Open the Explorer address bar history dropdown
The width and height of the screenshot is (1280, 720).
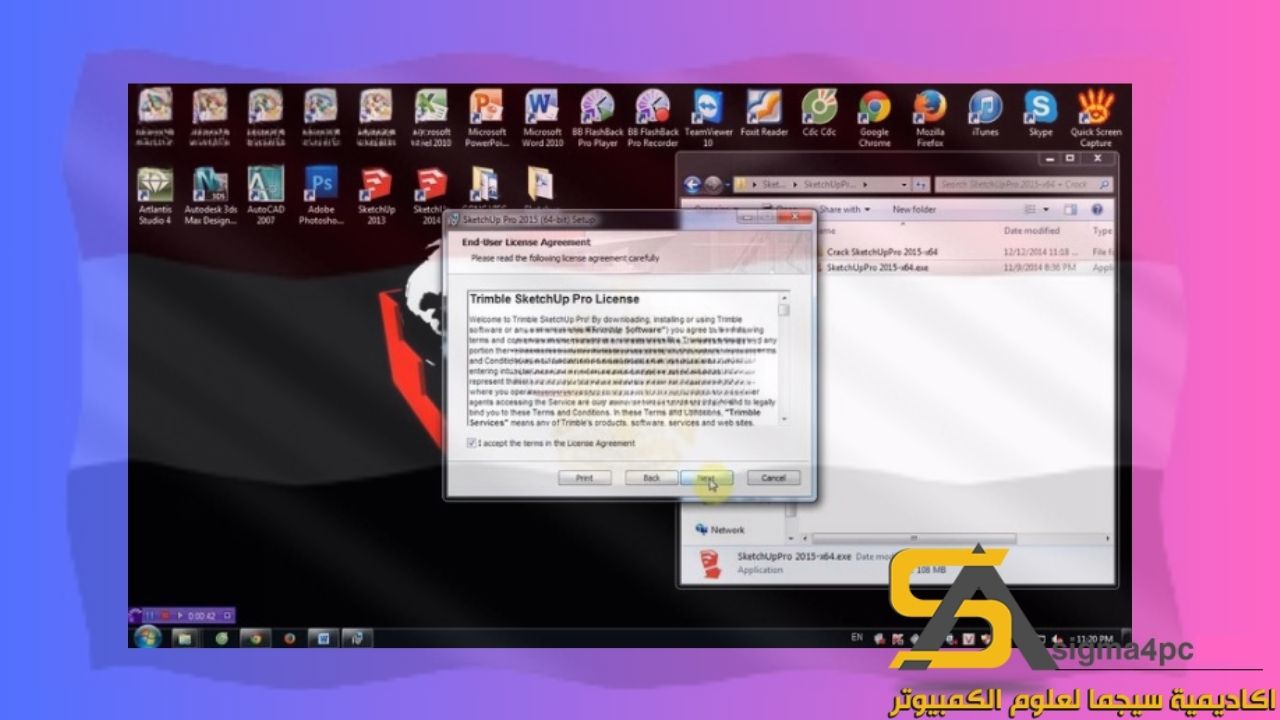click(x=904, y=185)
